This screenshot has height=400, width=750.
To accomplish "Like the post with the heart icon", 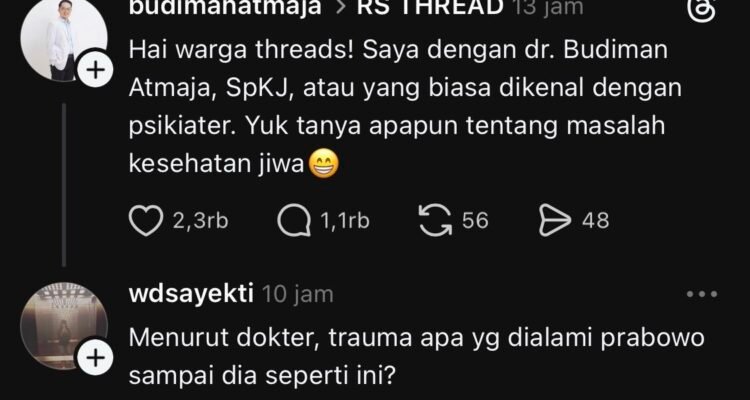I will 145,221.
